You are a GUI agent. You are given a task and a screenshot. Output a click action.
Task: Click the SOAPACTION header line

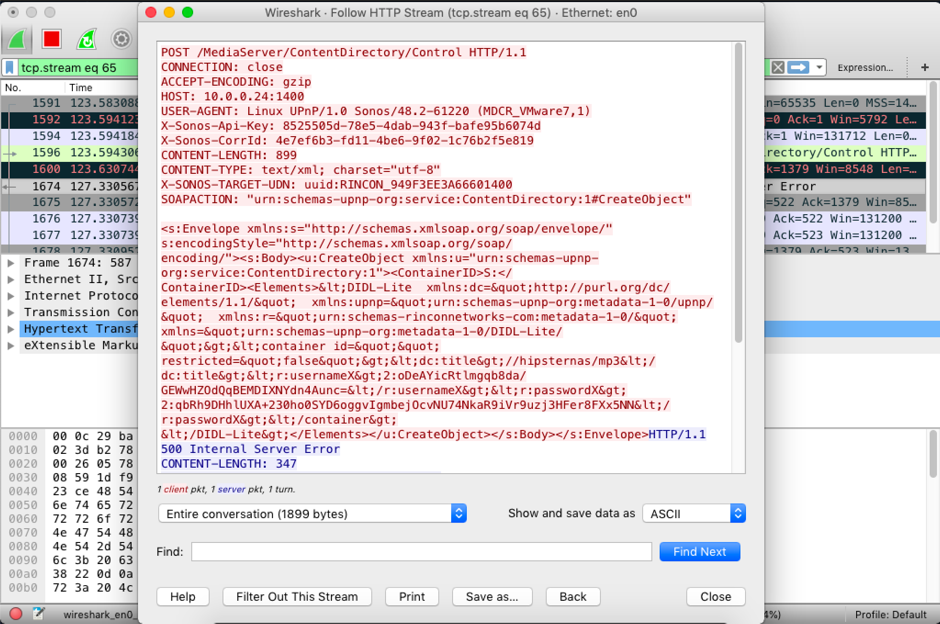tap(426, 200)
